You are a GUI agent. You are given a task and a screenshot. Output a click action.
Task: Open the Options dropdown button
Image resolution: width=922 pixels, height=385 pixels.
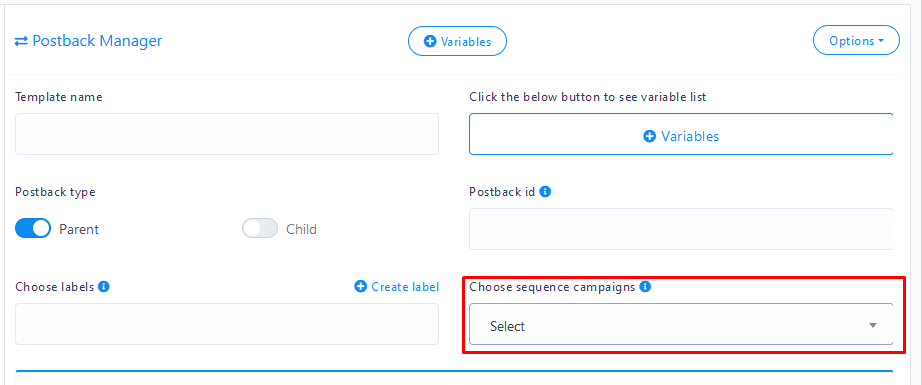tap(856, 41)
